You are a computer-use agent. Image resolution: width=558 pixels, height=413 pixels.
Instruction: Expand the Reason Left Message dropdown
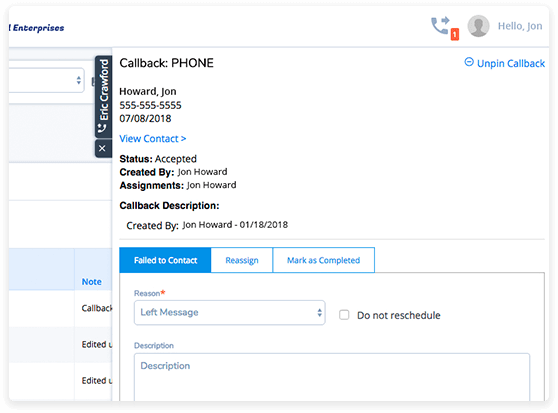tap(230, 313)
